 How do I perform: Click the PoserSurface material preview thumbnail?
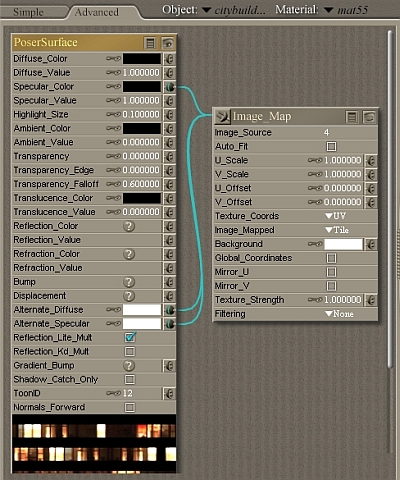[94, 444]
